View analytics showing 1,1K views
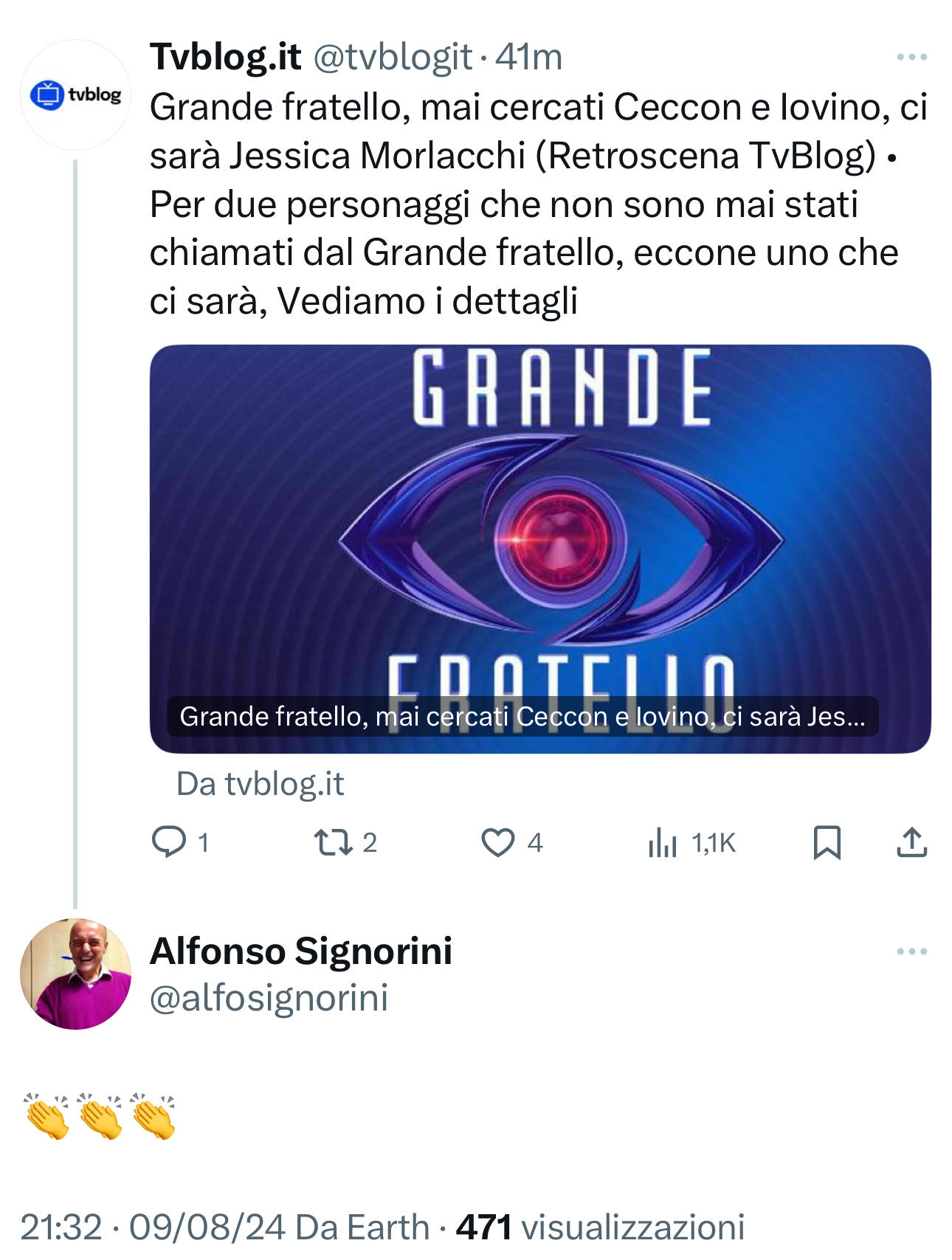The width and height of the screenshot is (952, 1260). [691, 842]
